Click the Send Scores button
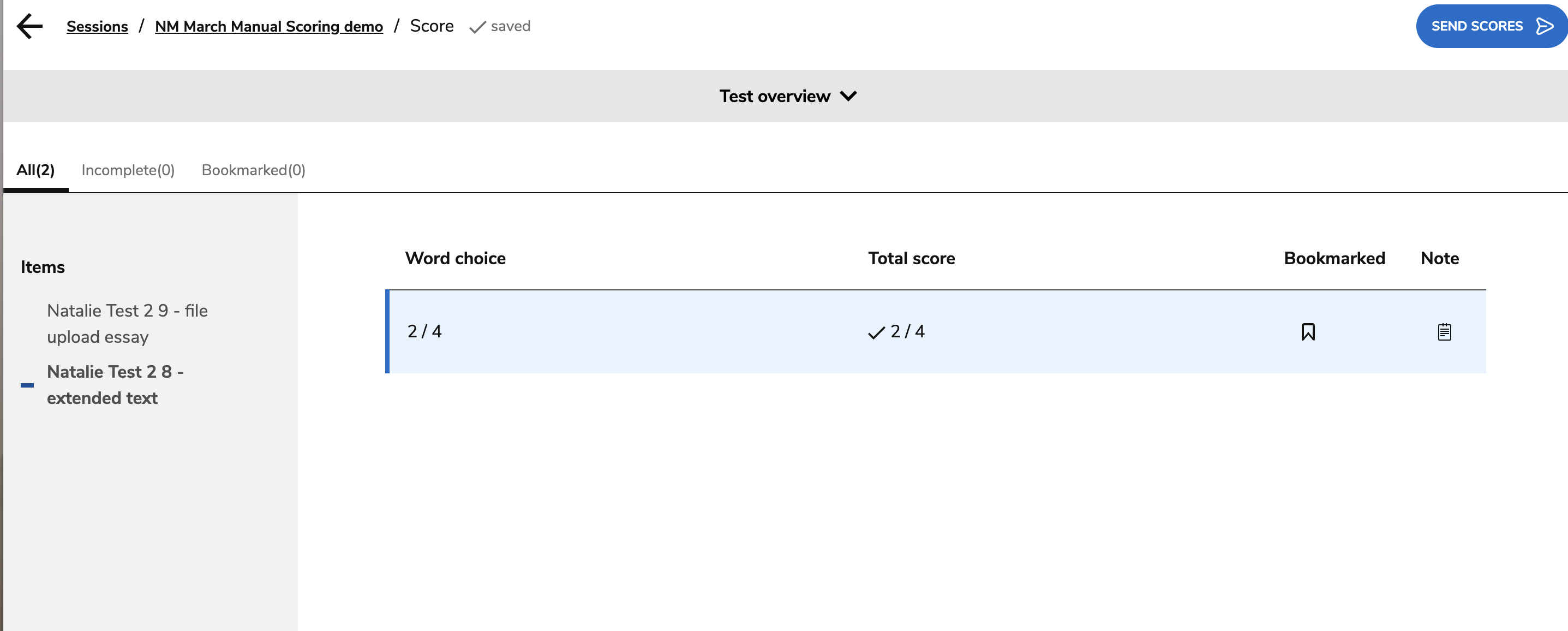Screen dimensions: 1568x631 tap(1491, 26)
